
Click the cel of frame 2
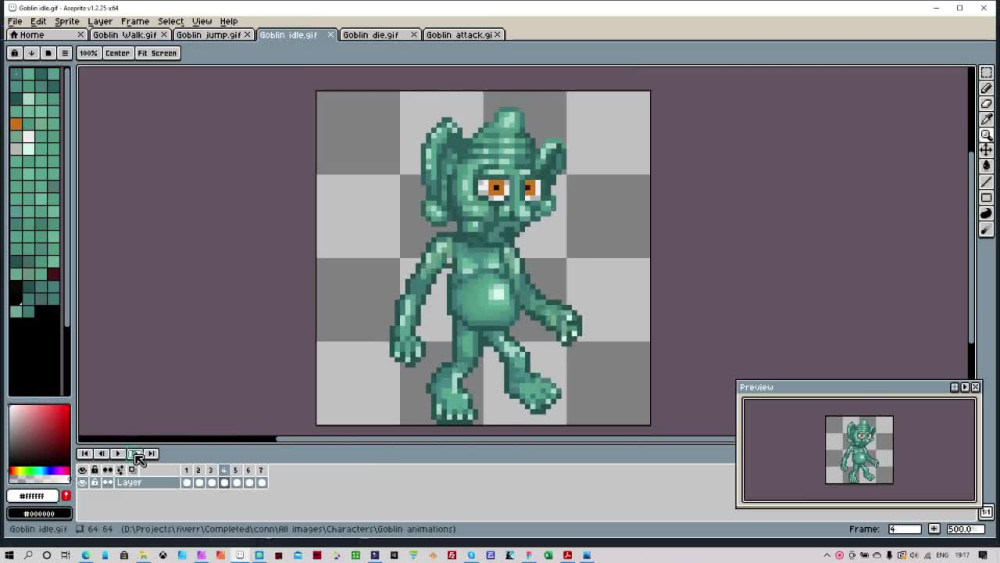[199, 483]
